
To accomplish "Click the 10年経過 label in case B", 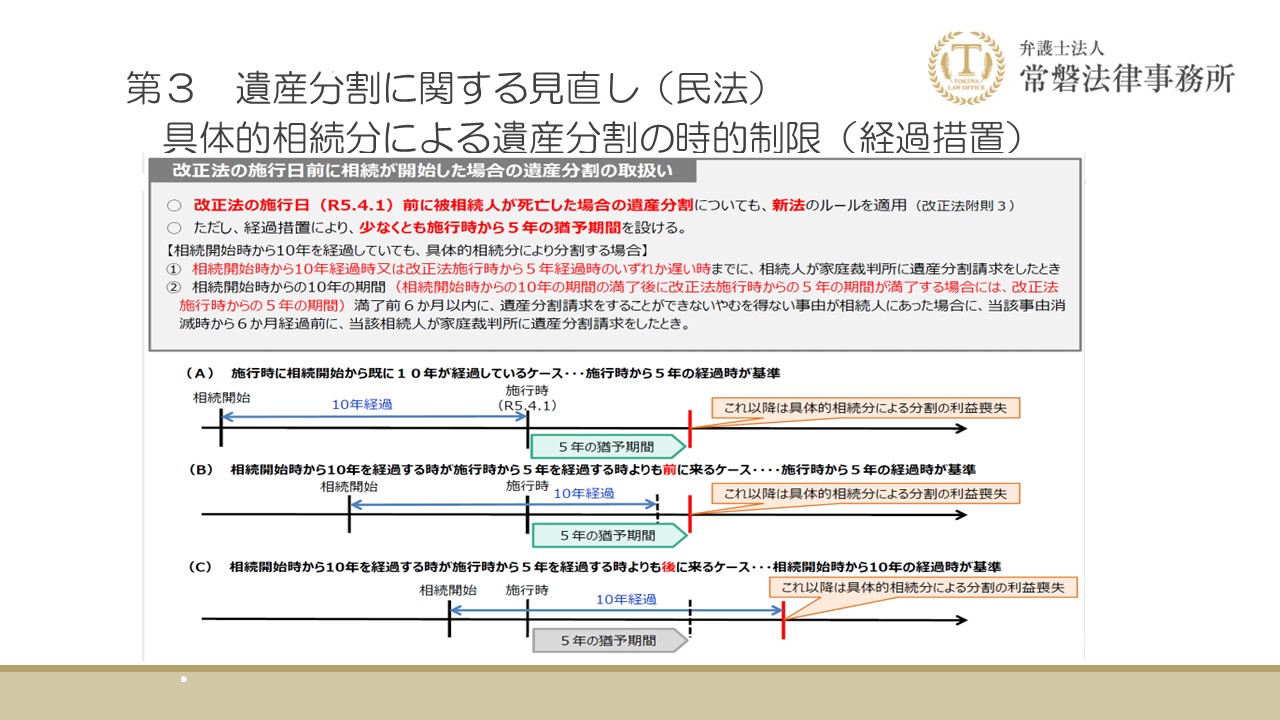I will [x=583, y=493].
